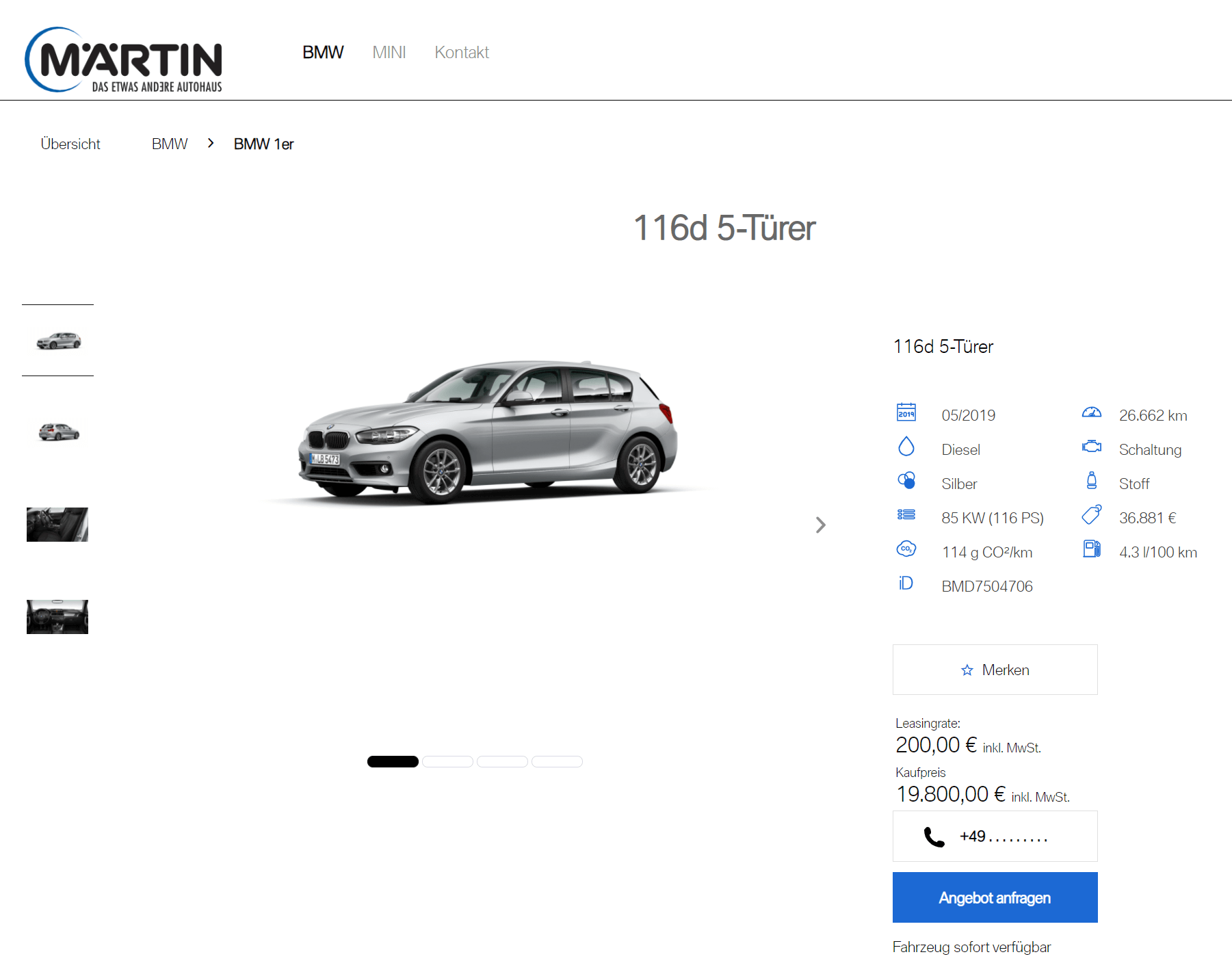Click the phone handset icon

(x=934, y=837)
